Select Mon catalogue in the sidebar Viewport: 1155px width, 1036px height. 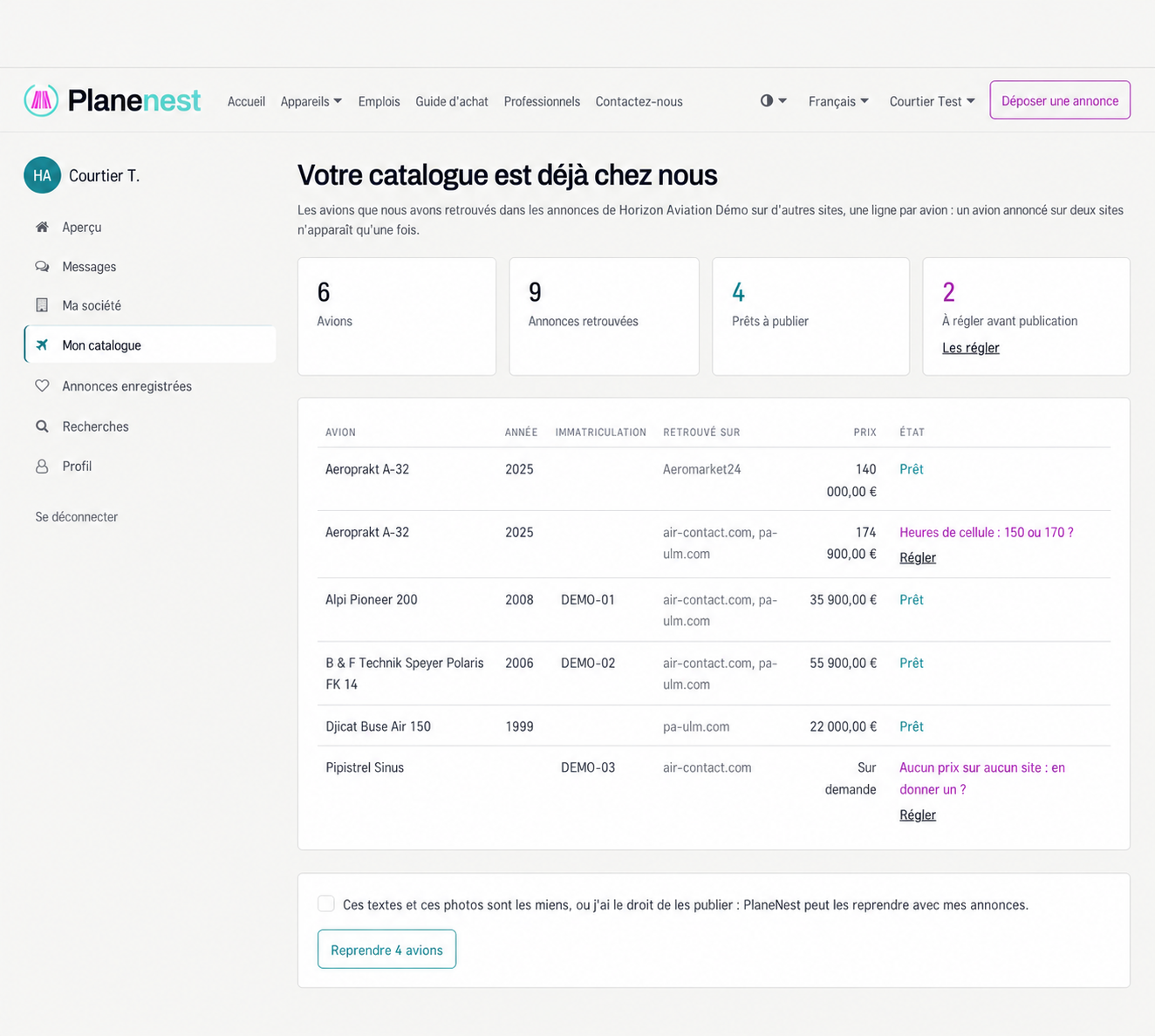150,345
